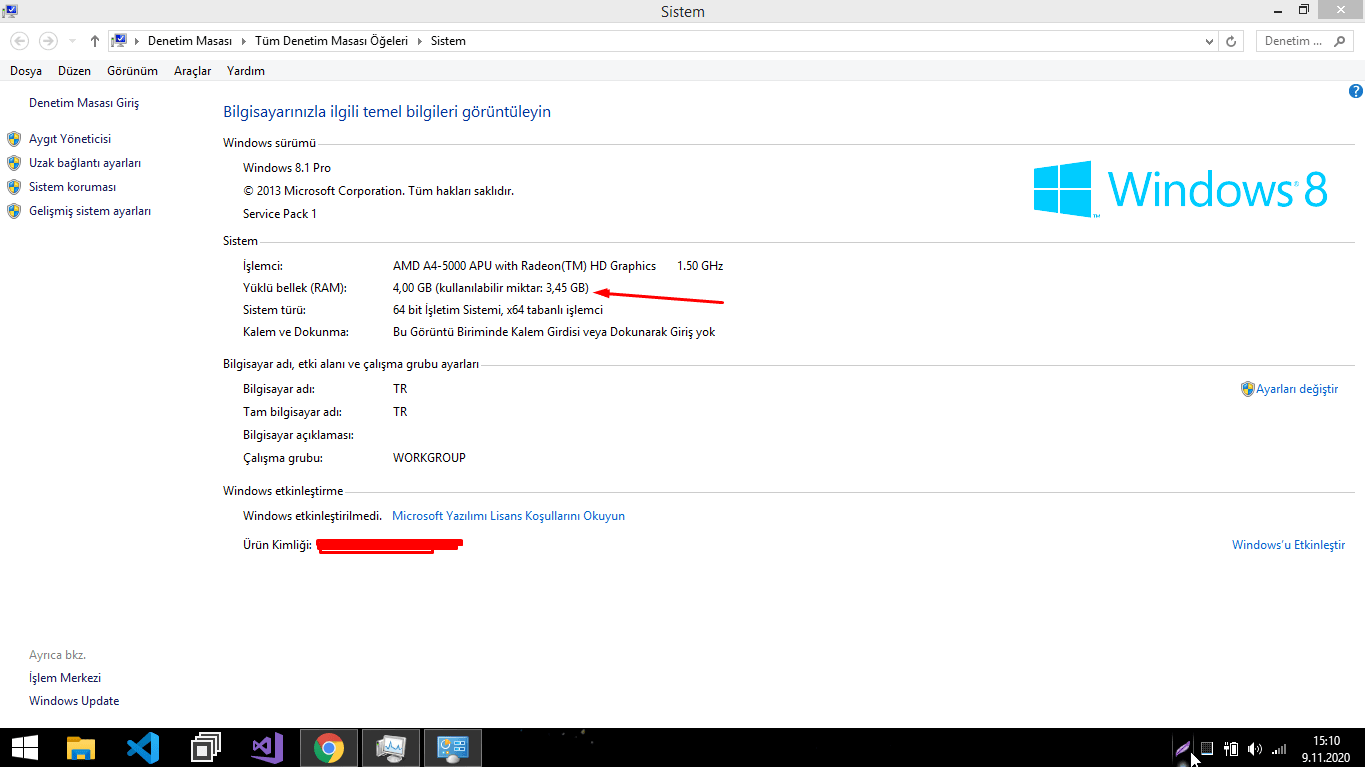Screen dimensions: 1365x767
Task: Open the Start menu Windows logo
Action: click(25, 747)
